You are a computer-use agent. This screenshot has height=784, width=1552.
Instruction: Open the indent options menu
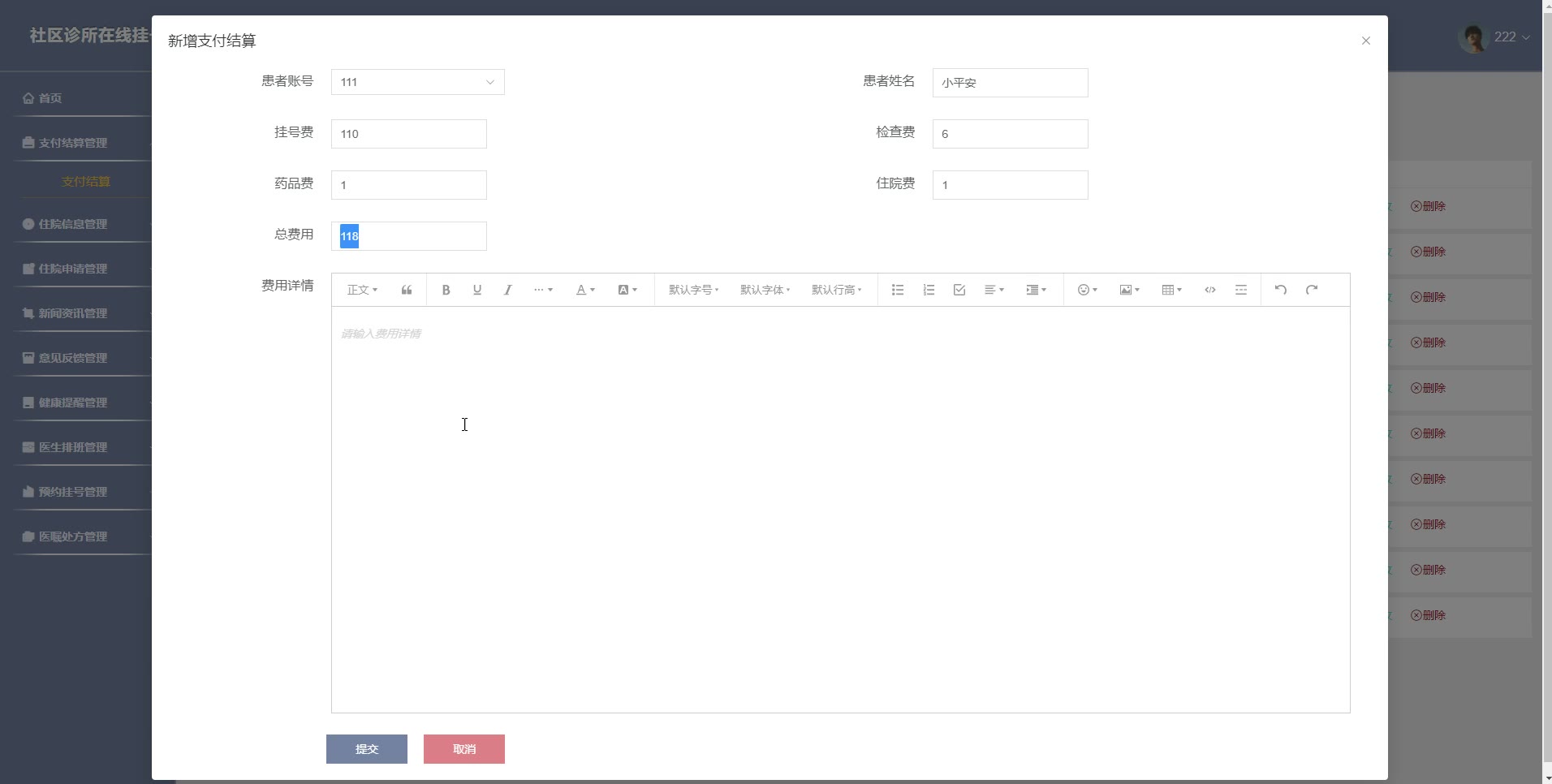[x=1037, y=290]
